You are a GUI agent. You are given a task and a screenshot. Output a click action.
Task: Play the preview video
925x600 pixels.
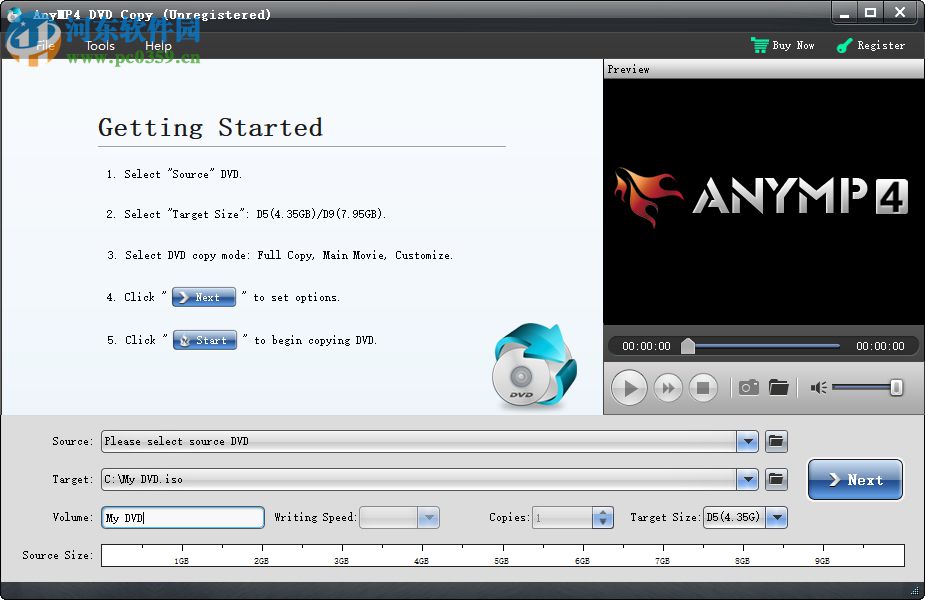click(x=629, y=387)
